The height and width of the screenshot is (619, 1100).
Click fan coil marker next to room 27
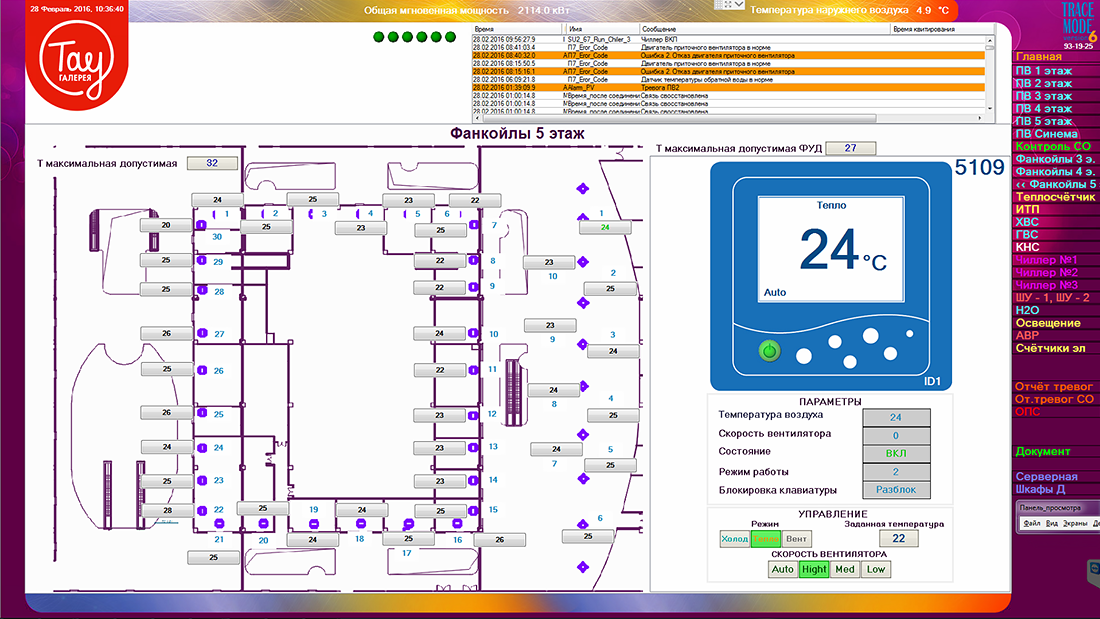click(x=201, y=333)
